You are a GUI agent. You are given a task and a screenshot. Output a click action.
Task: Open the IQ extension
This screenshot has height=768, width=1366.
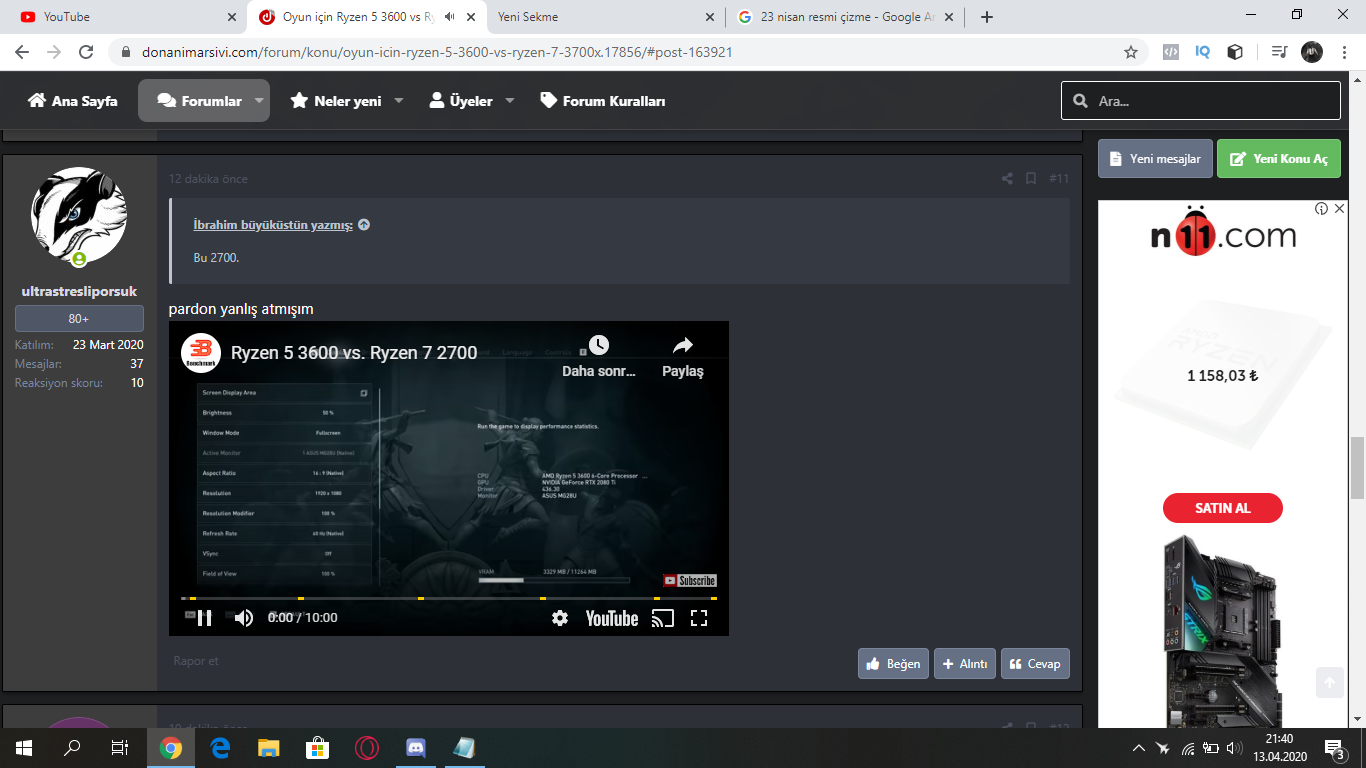pos(1203,52)
